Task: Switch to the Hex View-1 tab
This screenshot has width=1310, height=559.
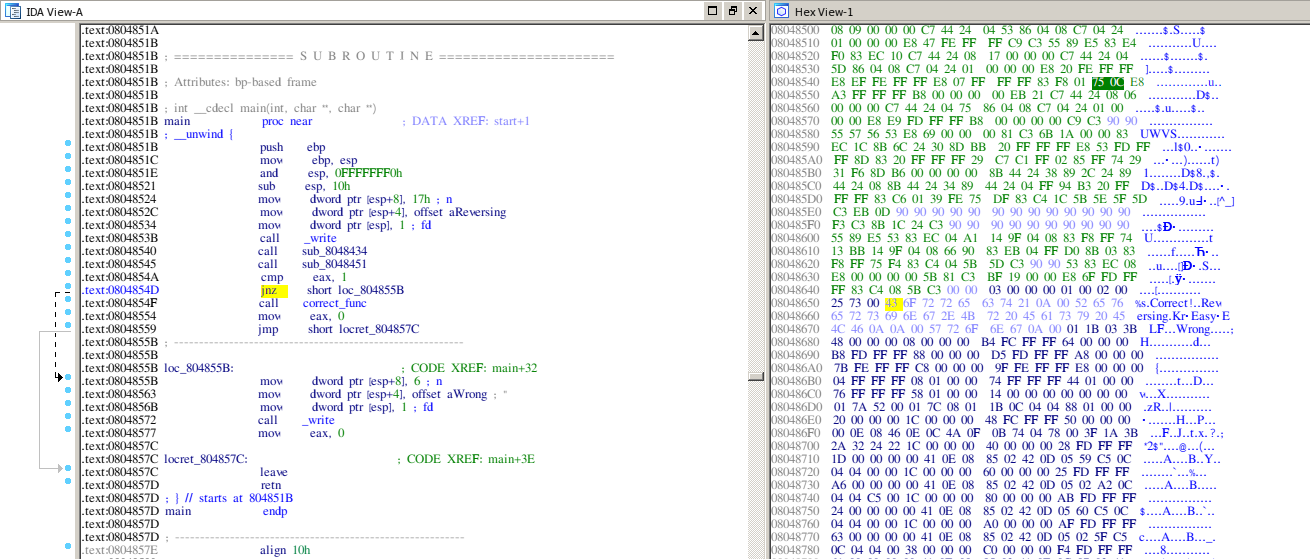Action: point(824,11)
